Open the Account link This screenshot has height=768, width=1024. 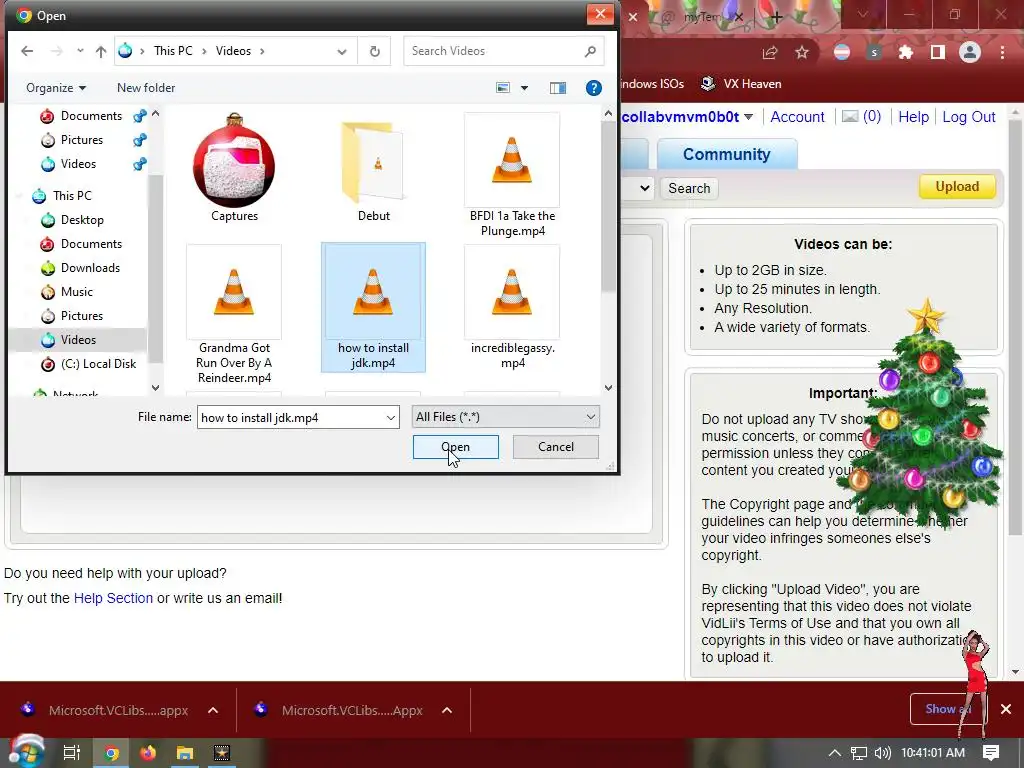[797, 117]
